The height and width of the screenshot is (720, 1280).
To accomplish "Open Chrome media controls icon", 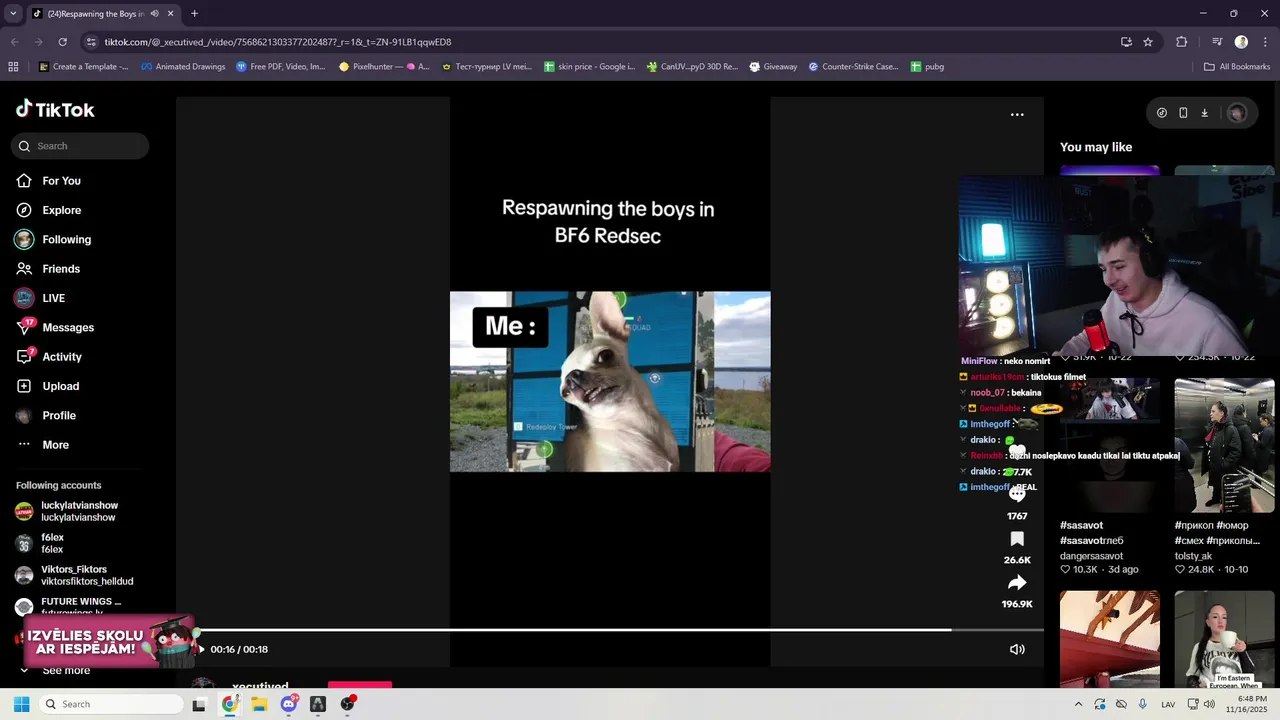I will pyautogui.click(x=1217, y=42).
